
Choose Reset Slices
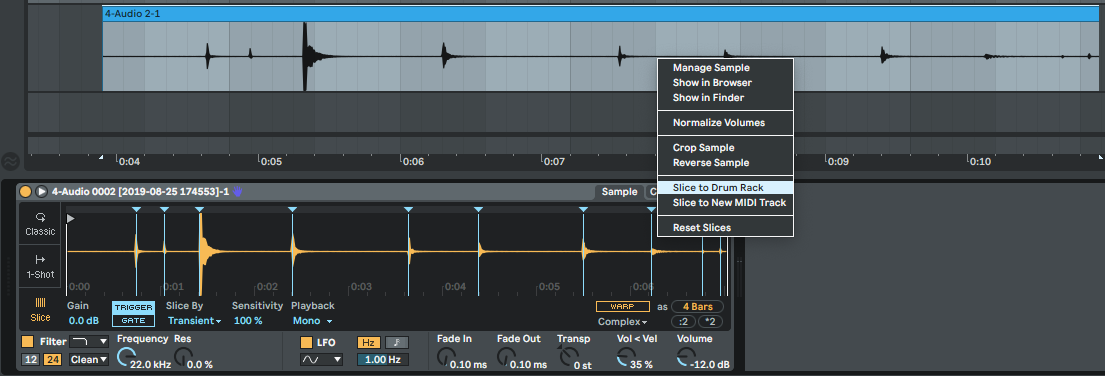(702, 227)
